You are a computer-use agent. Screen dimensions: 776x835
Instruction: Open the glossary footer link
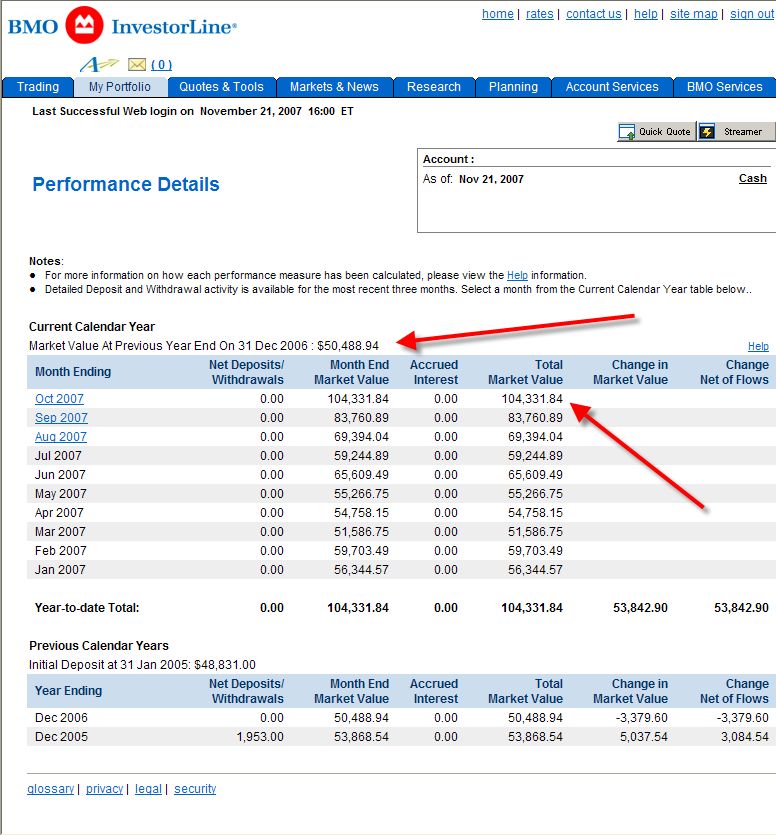point(51,789)
